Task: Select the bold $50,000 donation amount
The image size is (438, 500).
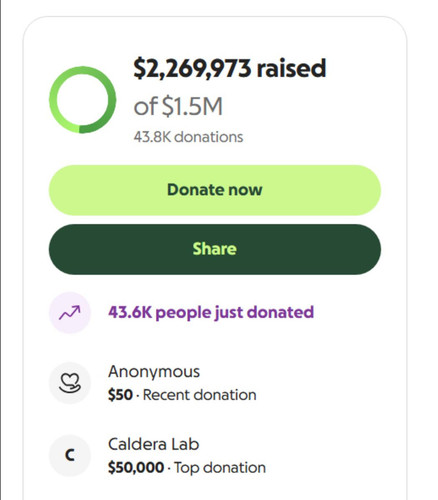Action: coord(136,468)
